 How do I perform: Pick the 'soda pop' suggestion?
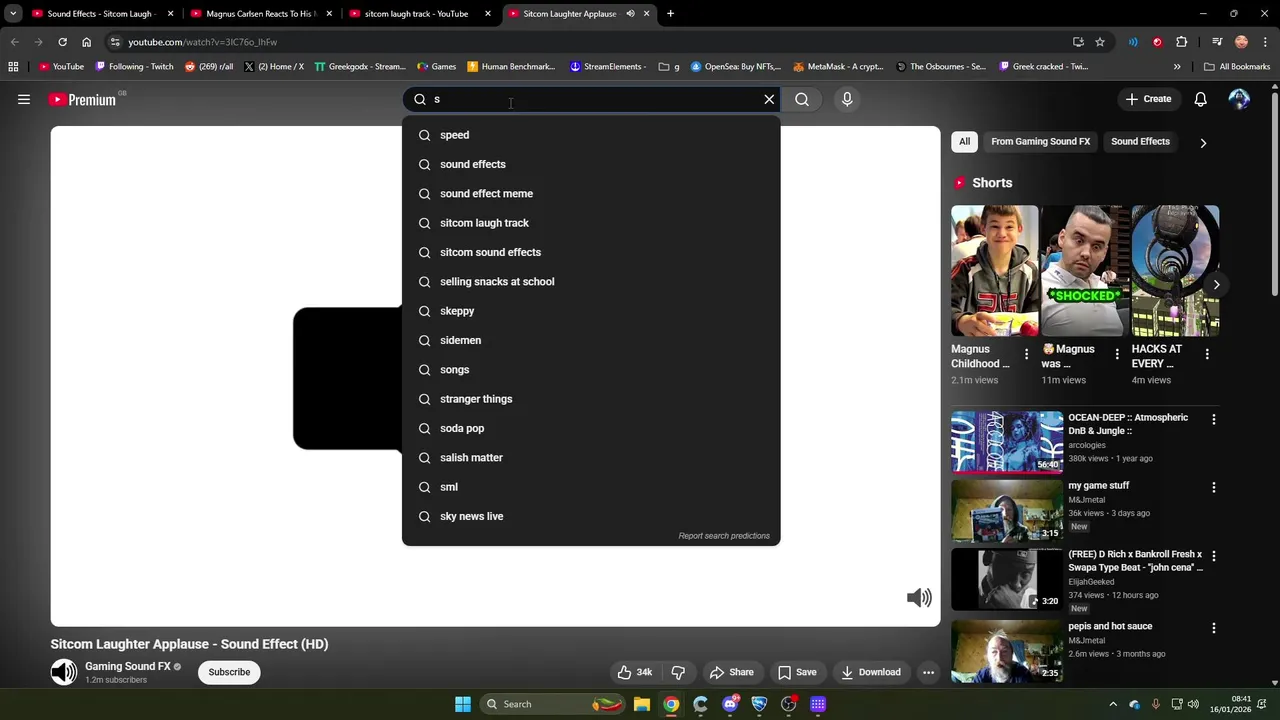pyautogui.click(x=591, y=428)
